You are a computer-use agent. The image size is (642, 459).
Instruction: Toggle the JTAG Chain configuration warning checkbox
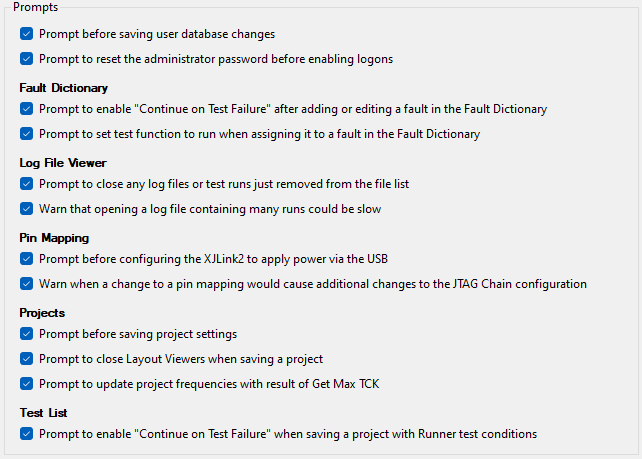point(26,284)
